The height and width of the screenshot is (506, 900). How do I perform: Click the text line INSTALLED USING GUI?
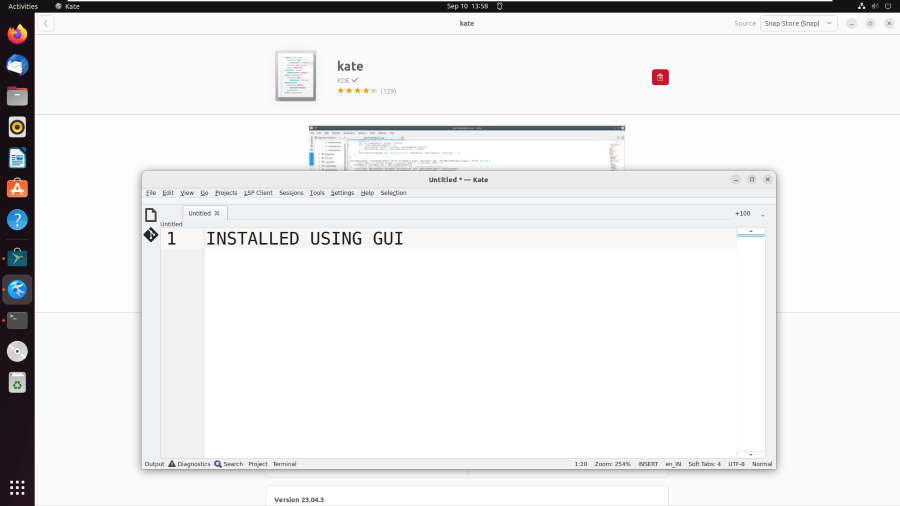(x=305, y=239)
